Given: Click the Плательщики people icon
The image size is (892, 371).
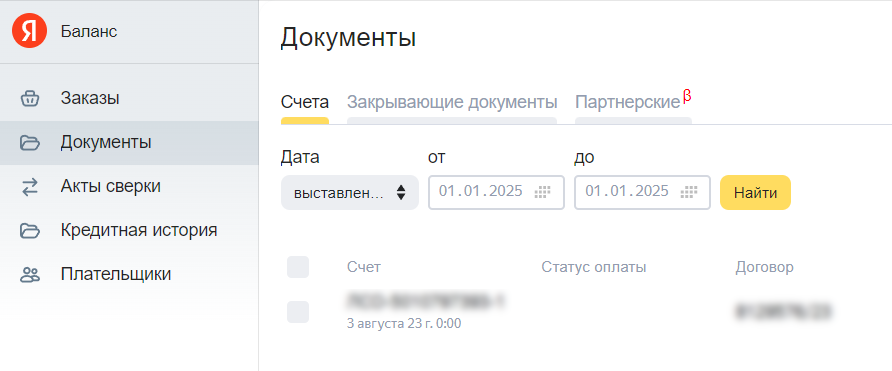Looking at the screenshot, I should 30,275.
